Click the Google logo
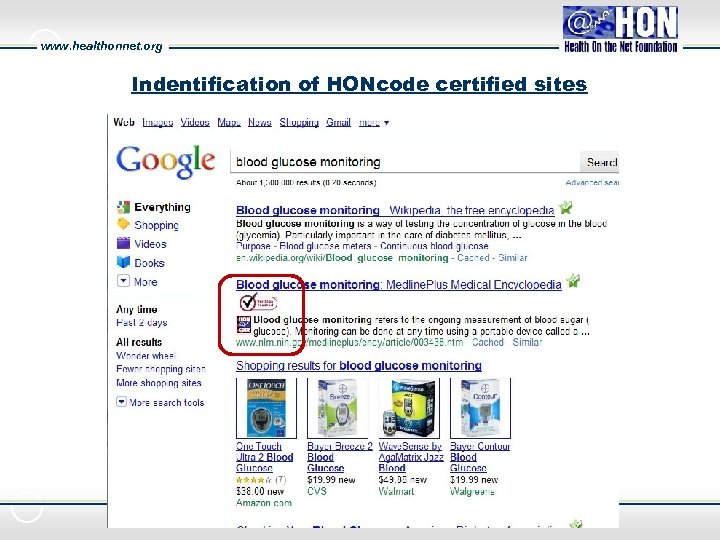This screenshot has width=720, height=540. pyautogui.click(x=165, y=161)
